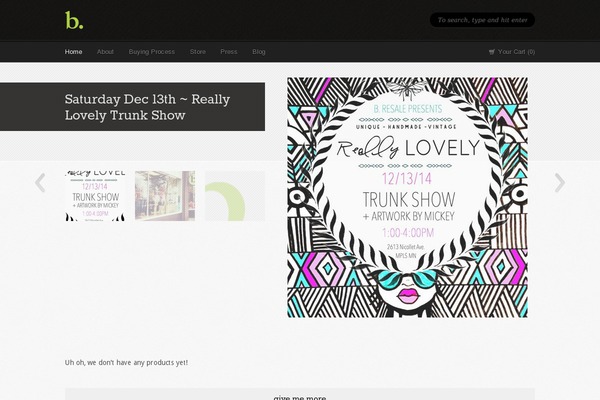This screenshot has height=400, width=600.
Task: Focus the search input field
Action: click(482, 20)
